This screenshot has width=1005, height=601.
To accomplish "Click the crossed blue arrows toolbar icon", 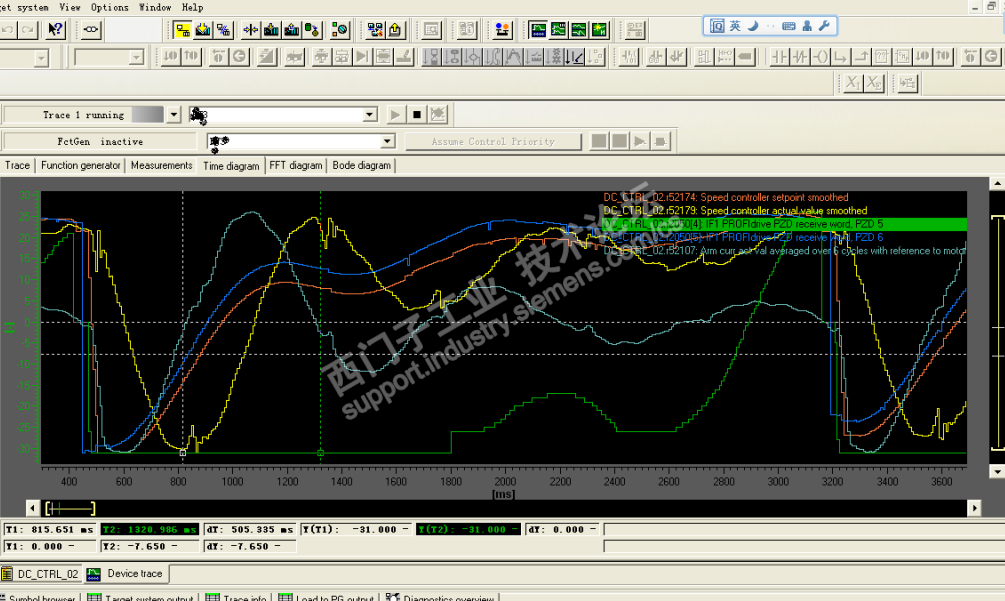I will pos(251,29).
